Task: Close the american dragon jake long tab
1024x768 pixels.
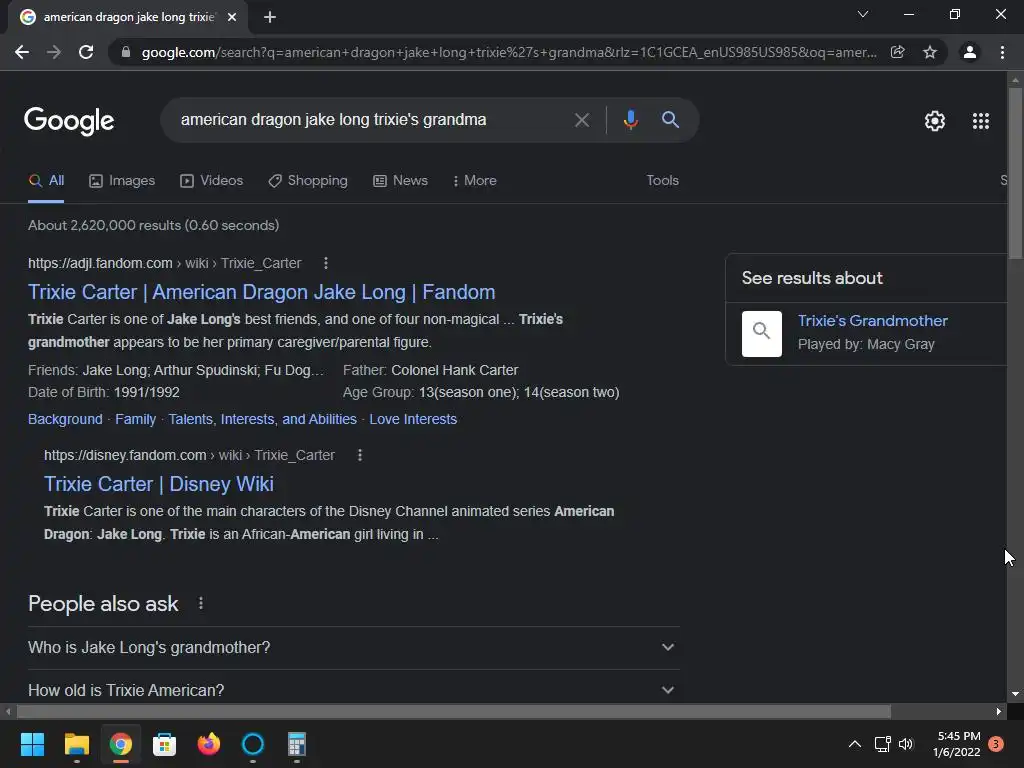Action: pyautogui.click(x=232, y=17)
